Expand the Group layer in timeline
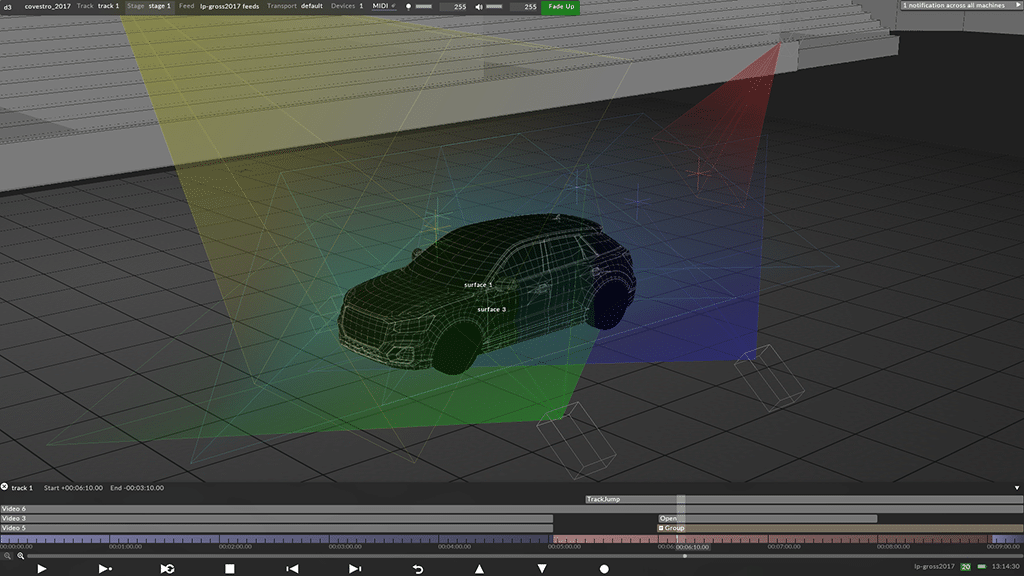Screen dimensions: 1024x576 tap(661, 528)
